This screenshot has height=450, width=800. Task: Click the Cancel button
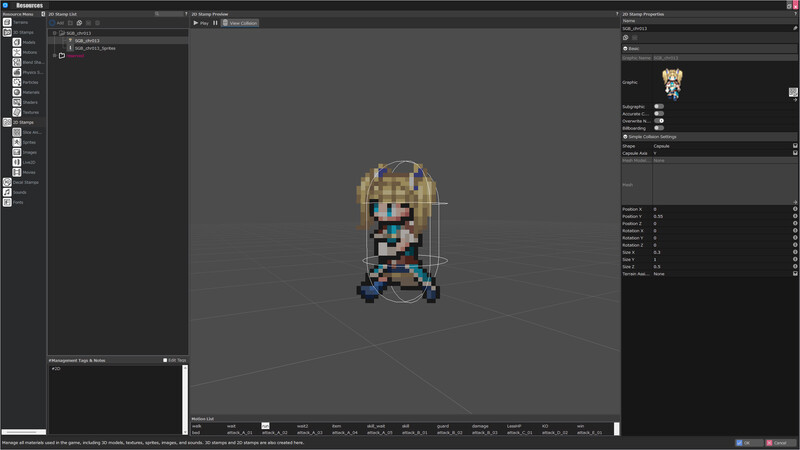(x=780, y=443)
